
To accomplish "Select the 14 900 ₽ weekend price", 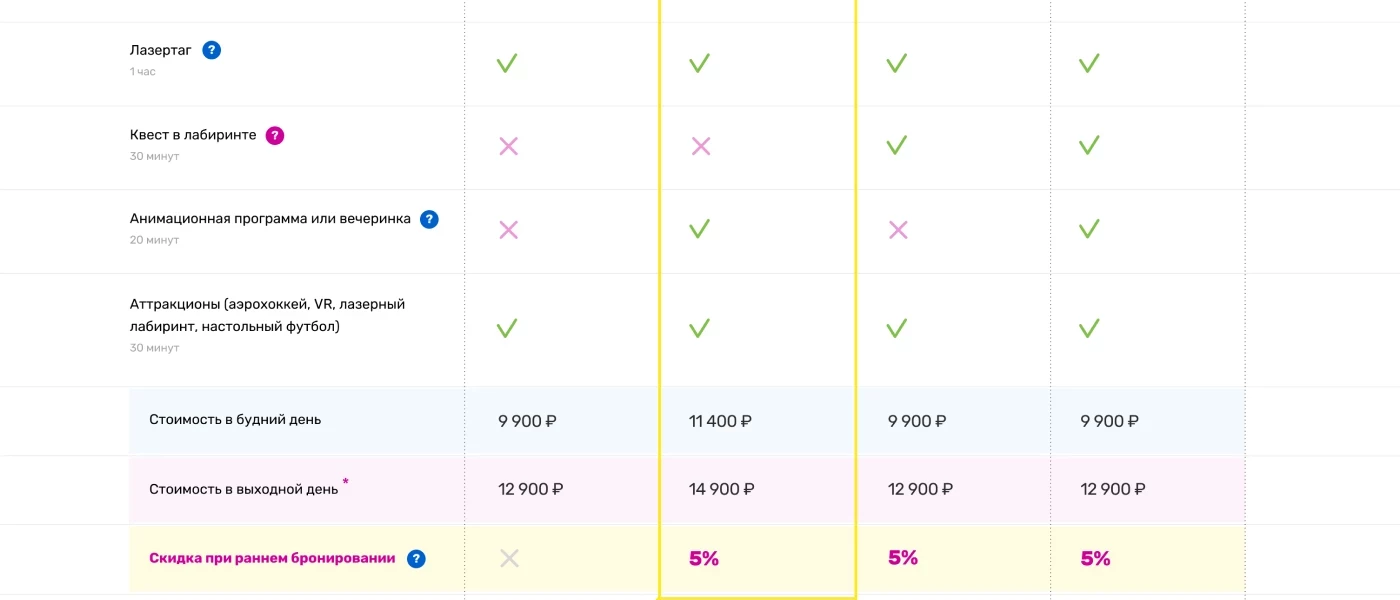I will coord(721,490).
